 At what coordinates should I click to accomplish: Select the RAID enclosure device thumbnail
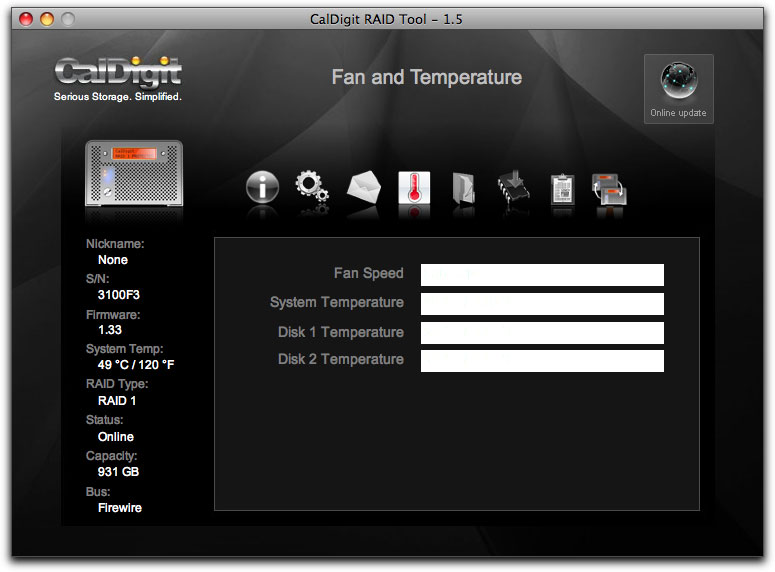134,173
